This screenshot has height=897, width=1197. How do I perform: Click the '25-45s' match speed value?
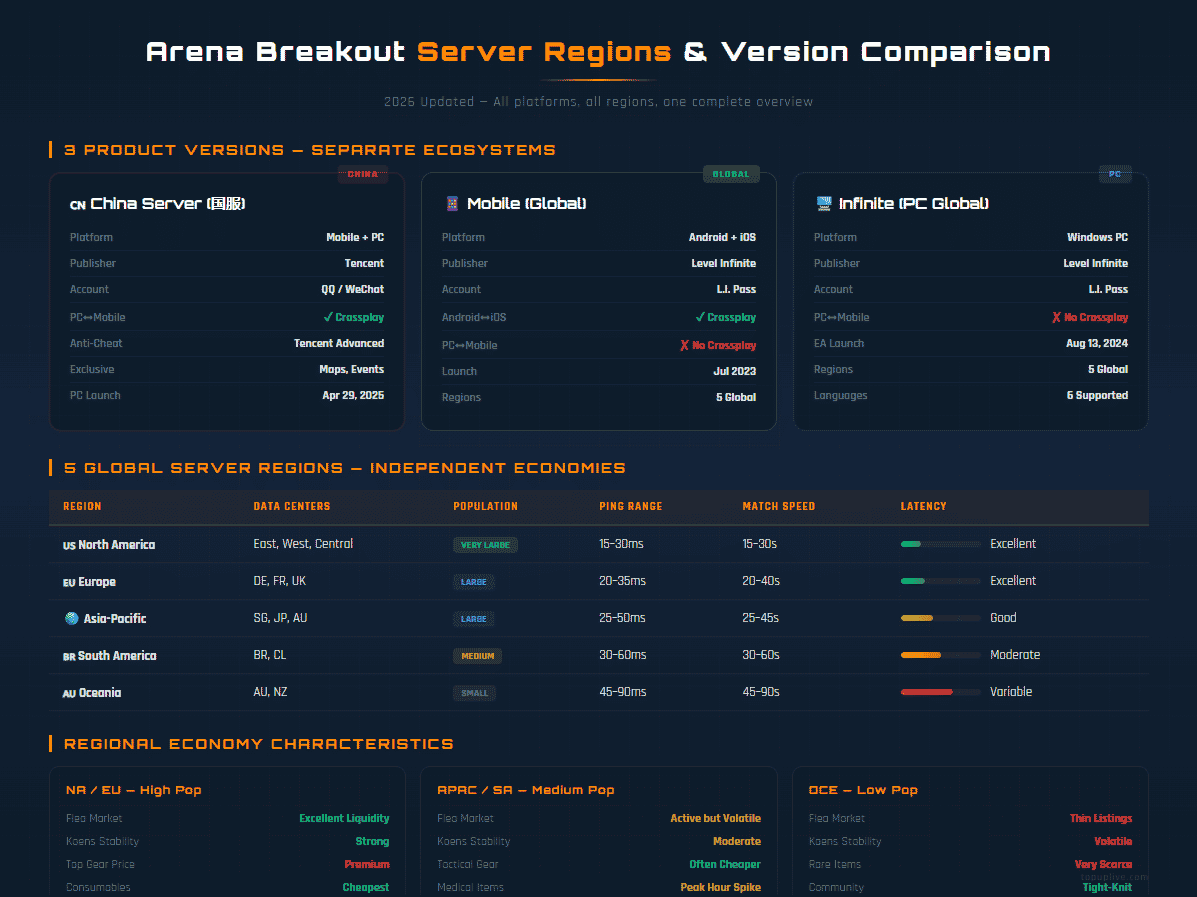(760, 618)
